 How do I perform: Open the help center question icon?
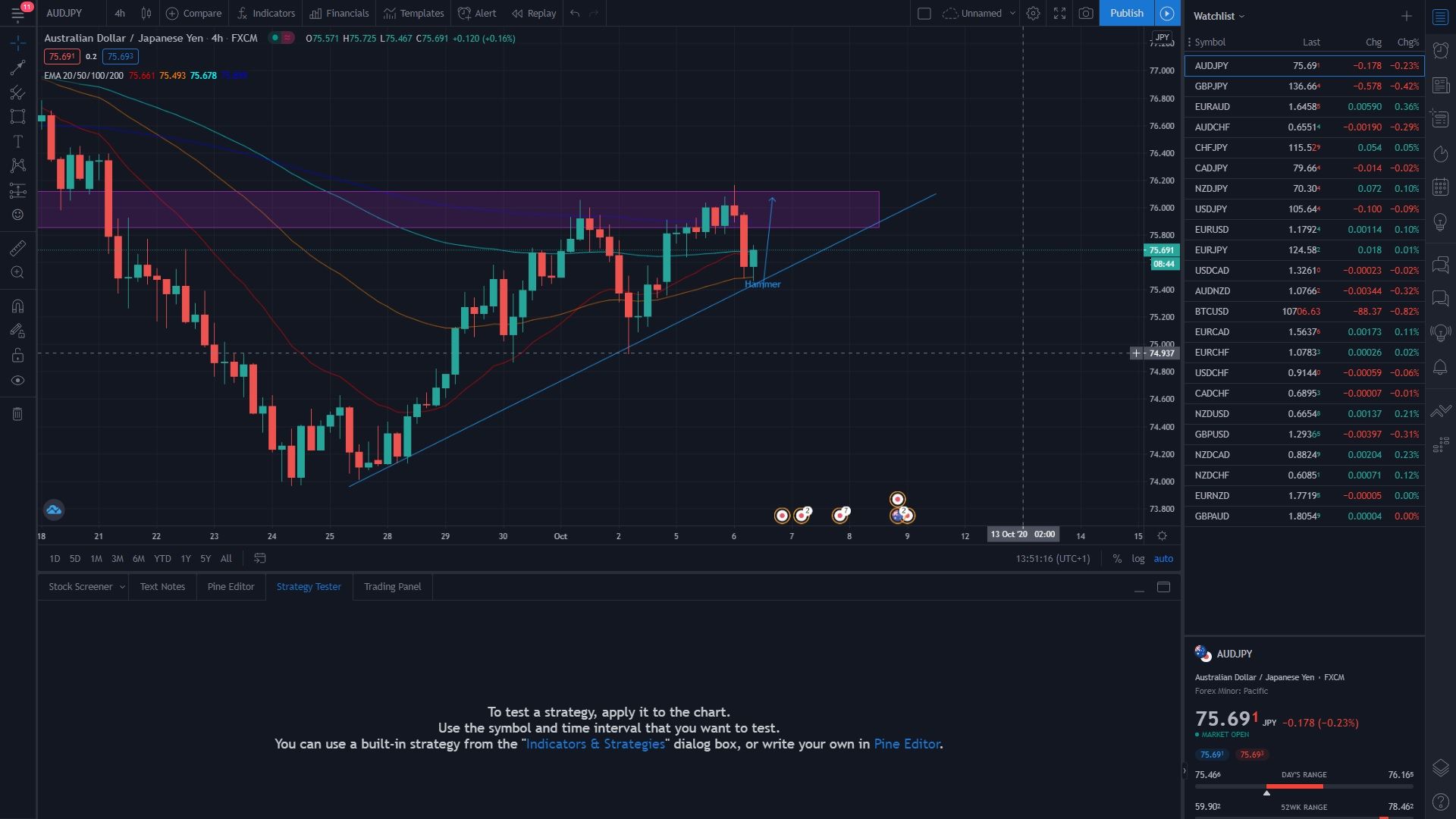point(1440,802)
